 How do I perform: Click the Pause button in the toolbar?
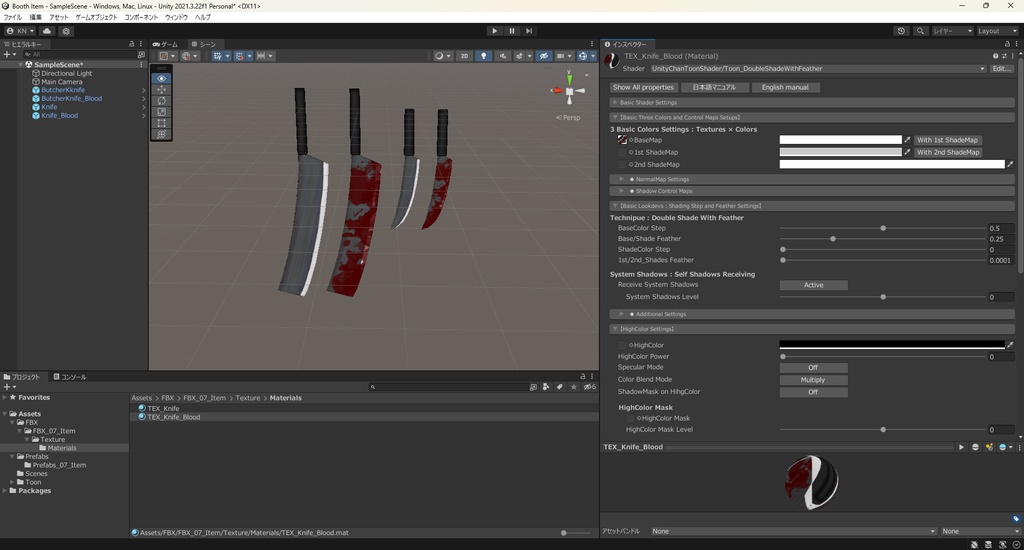[x=511, y=31]
